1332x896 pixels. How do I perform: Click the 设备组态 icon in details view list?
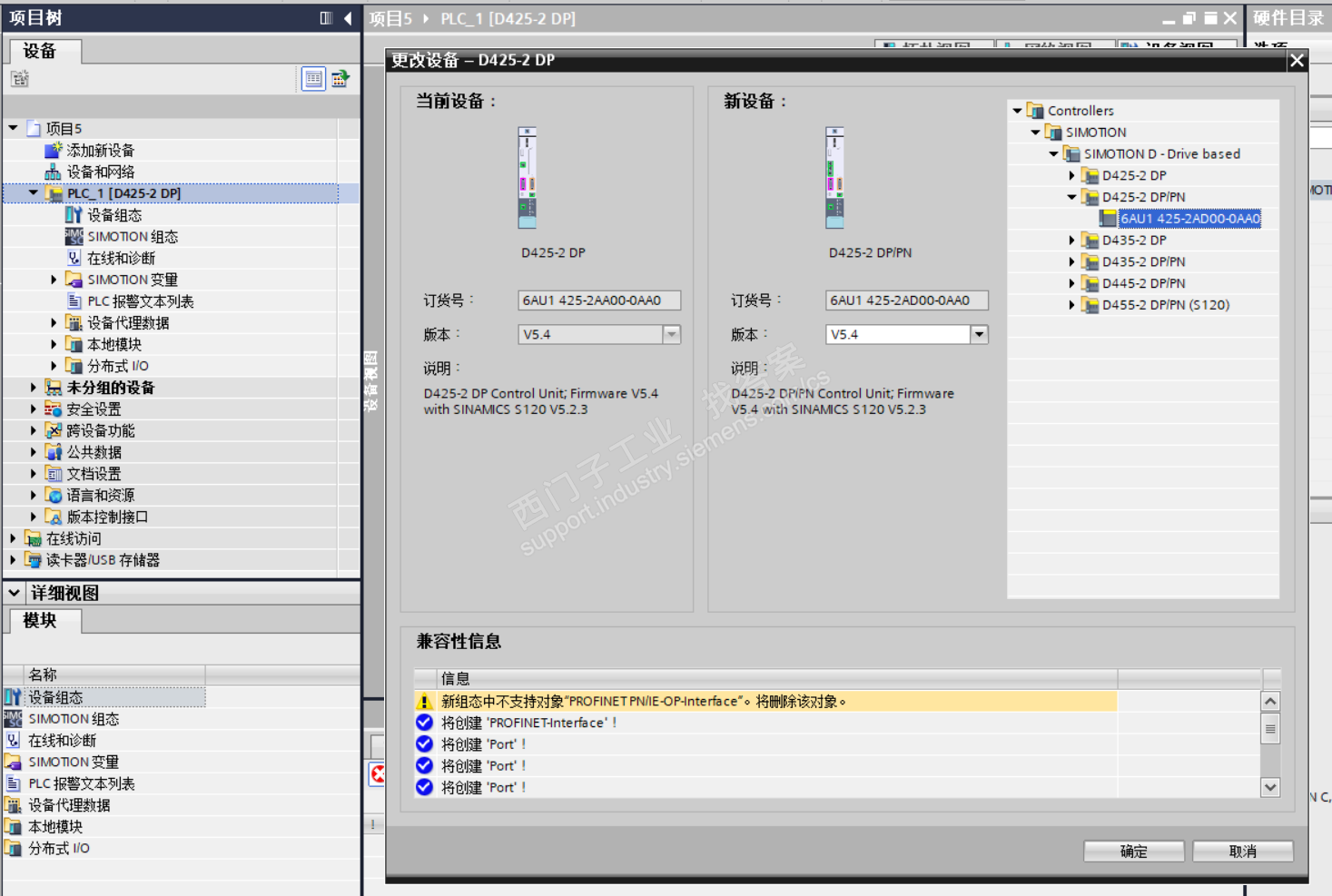(x=13, y=697)
